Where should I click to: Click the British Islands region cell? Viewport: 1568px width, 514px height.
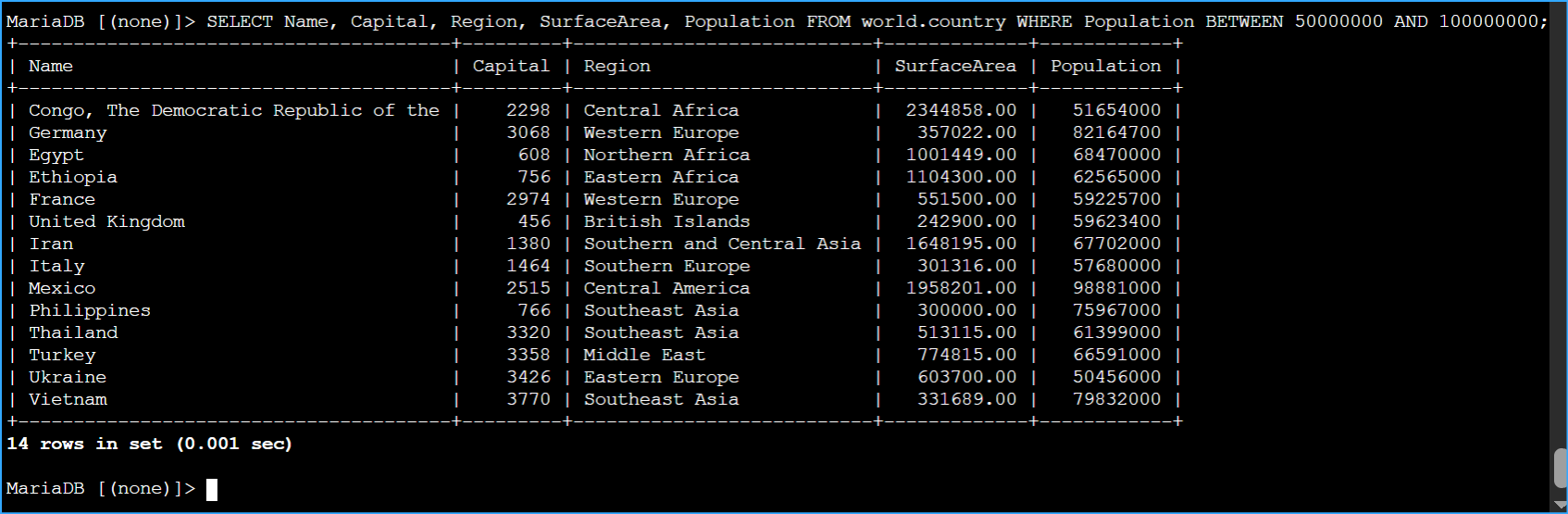click(x=666, y=221)
